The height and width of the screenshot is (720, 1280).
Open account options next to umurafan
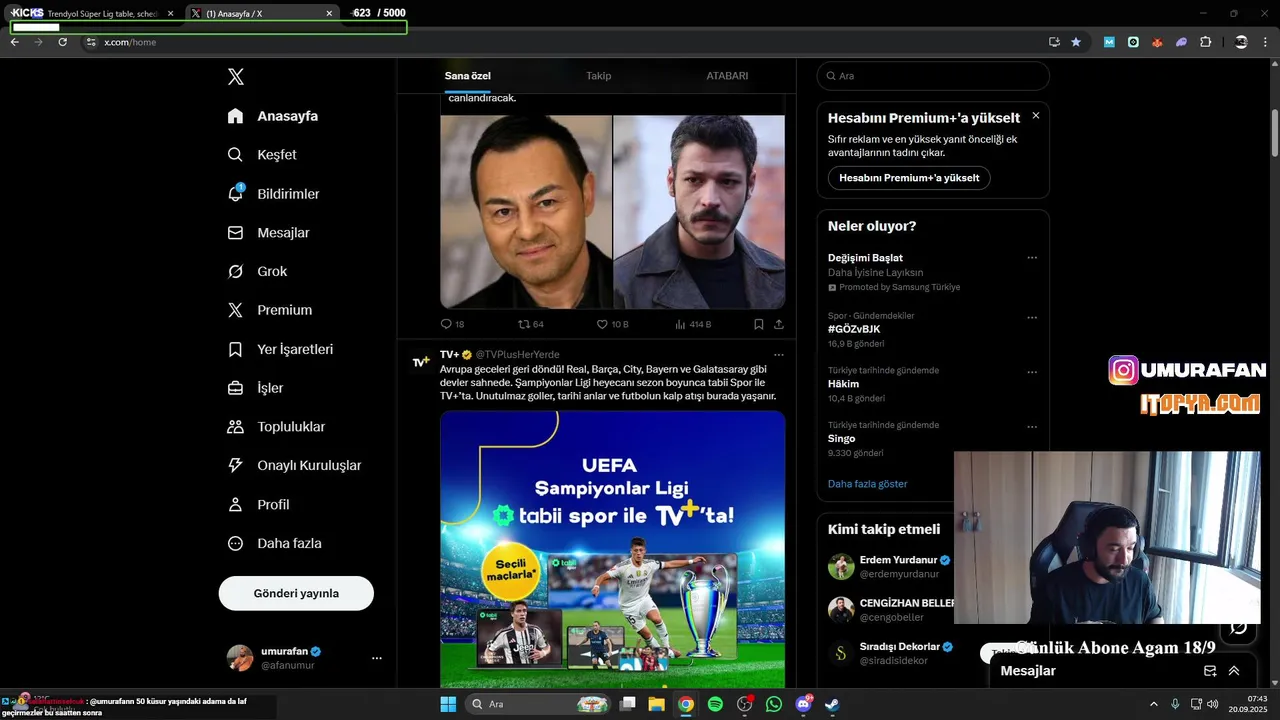coord(377,658)
